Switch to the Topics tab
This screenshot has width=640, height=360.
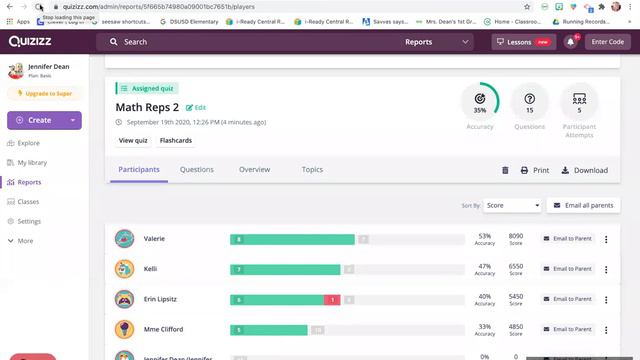point(312,170)
